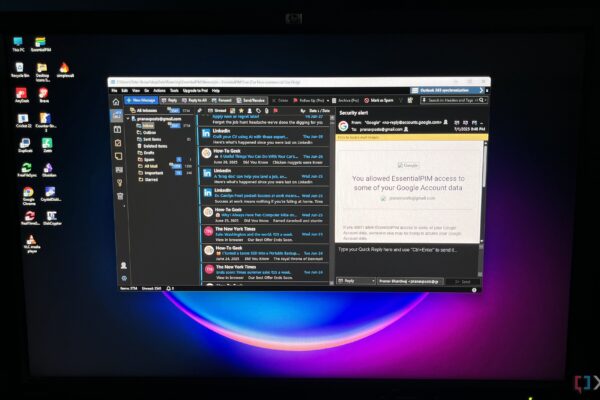Image resolution: width=600 pixels, height=400 pixels.
Task: Click the message list vertical scrollbar
Action: click(x=332, y=200)
